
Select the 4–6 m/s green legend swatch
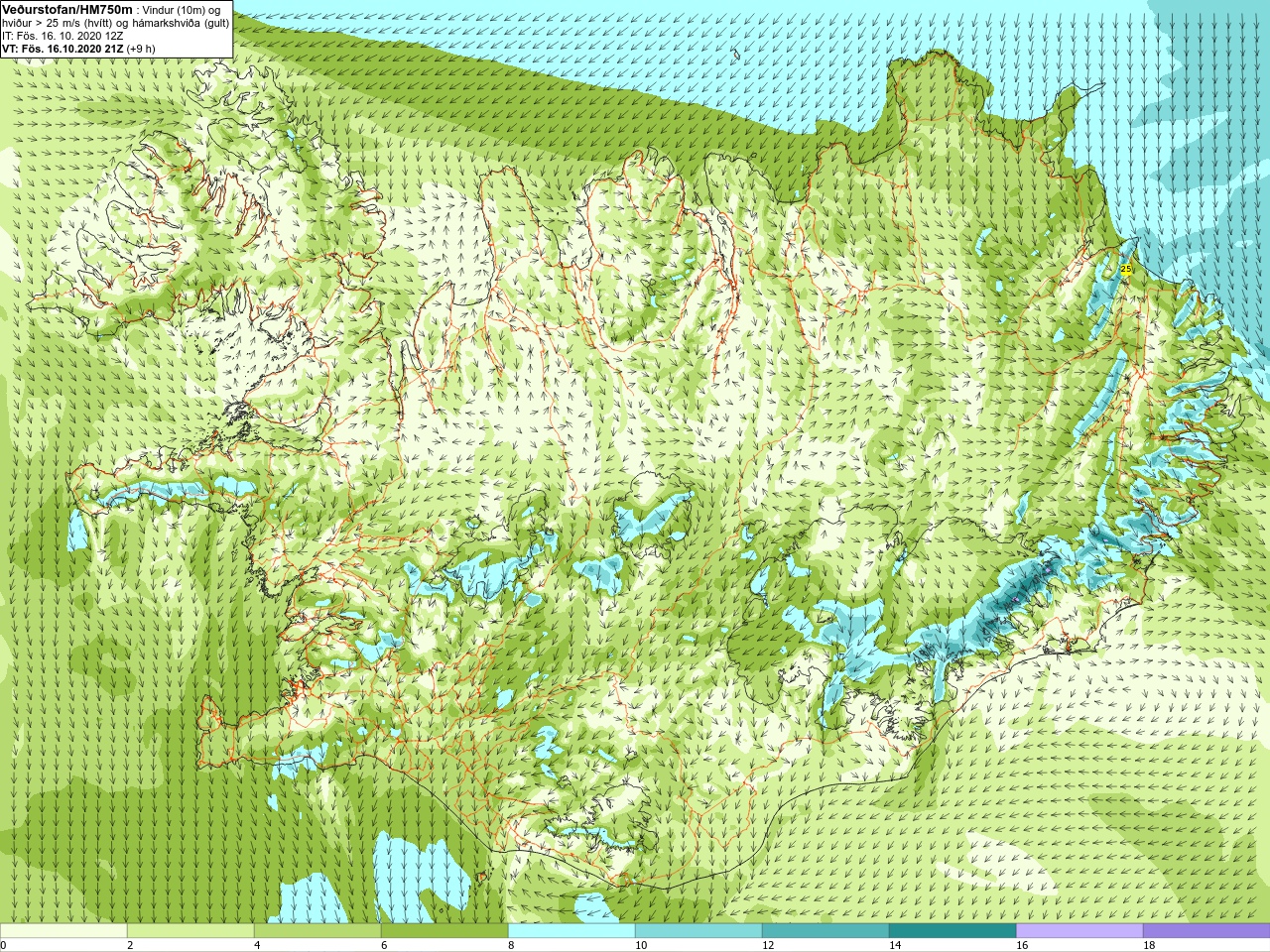click(317, 931)
